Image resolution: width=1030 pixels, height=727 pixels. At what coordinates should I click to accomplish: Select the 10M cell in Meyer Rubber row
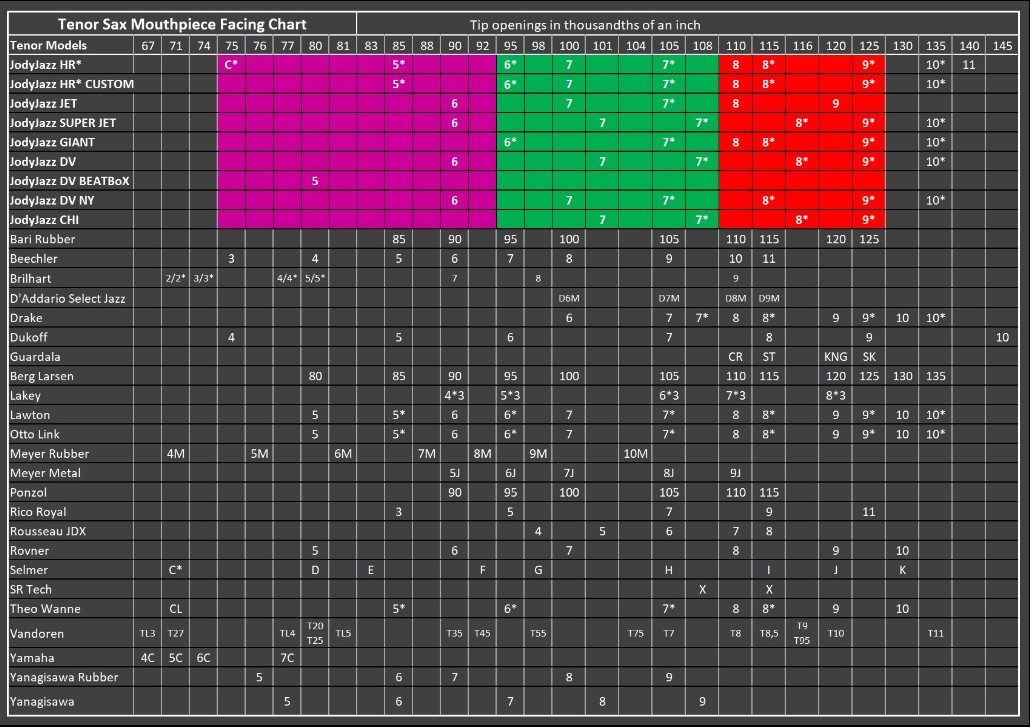point(635,454)
